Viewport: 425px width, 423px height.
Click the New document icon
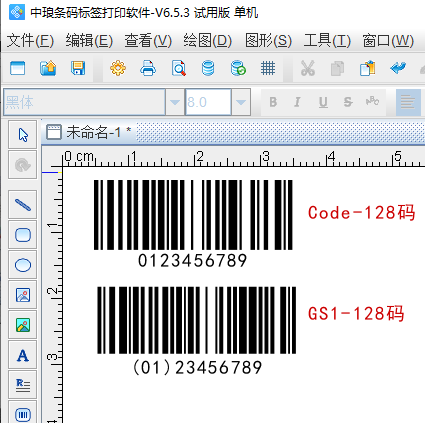(18, 68)
